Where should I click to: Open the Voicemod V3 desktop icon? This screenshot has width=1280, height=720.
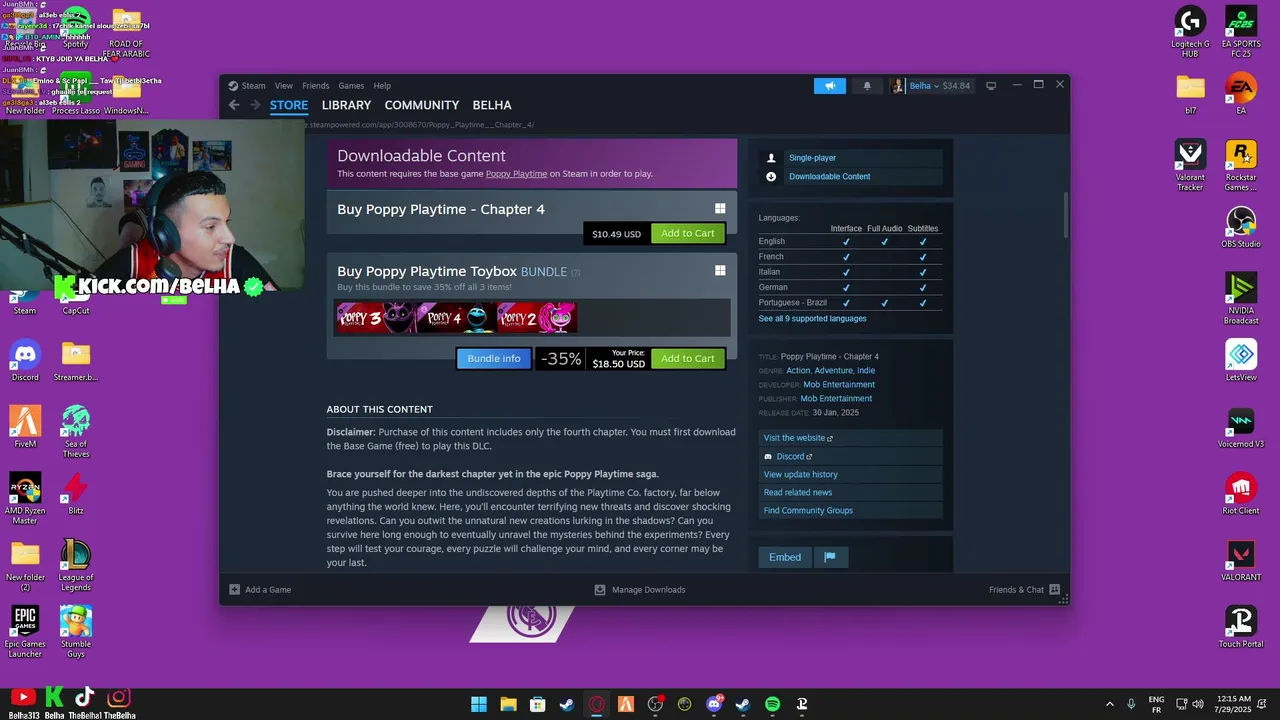click(1241, 428)
